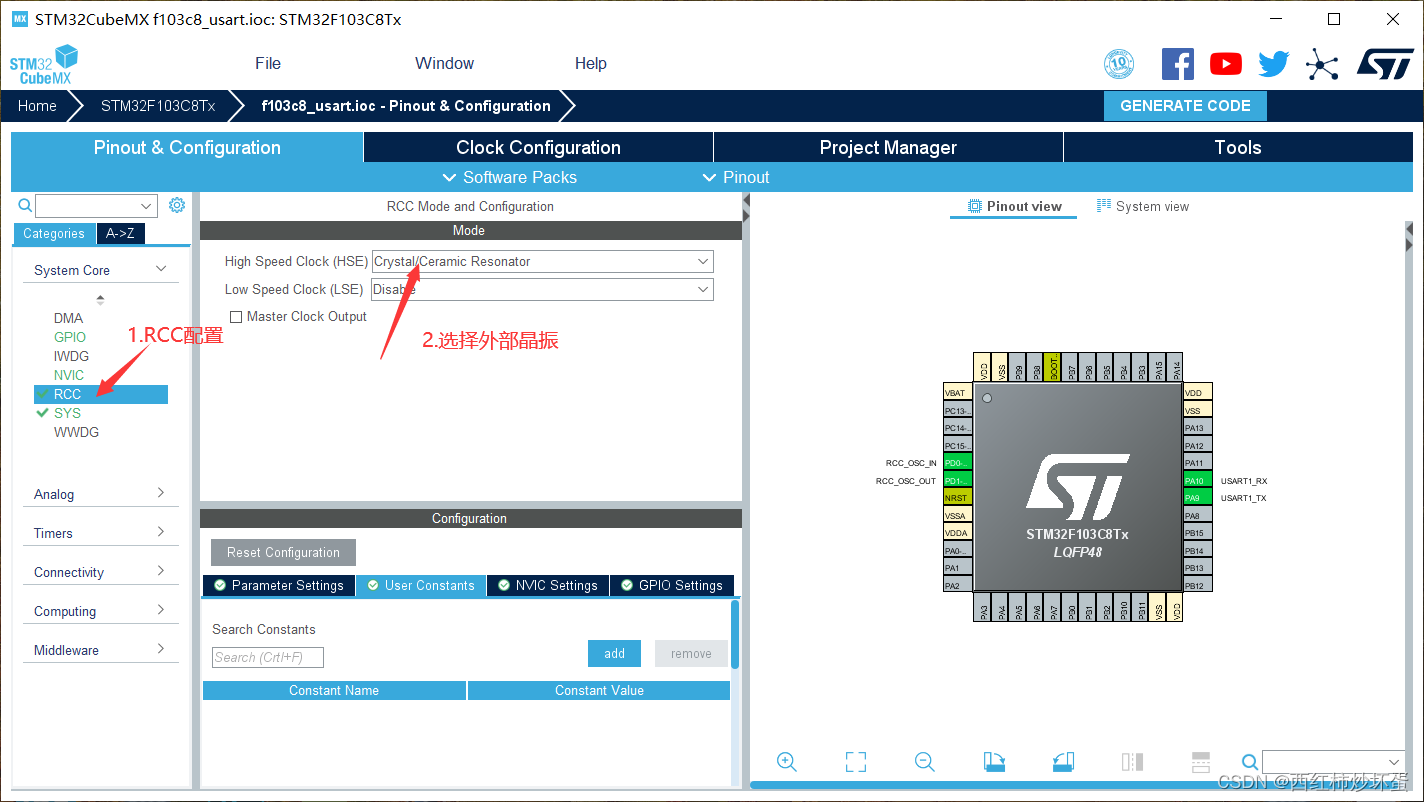Image resolution: width=1424 pixels, height=802 pixels.
Task: Click the pin search magnifier icon
Action: point(1250,762)
